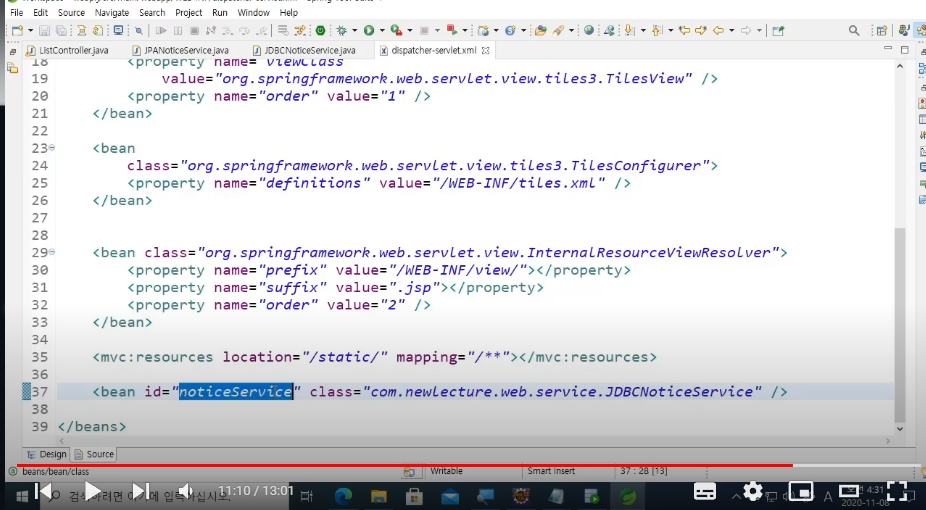Screen dimensions: 926x510
Task: Open the Forward history dropdown arrow
Action: coord(760,31)
